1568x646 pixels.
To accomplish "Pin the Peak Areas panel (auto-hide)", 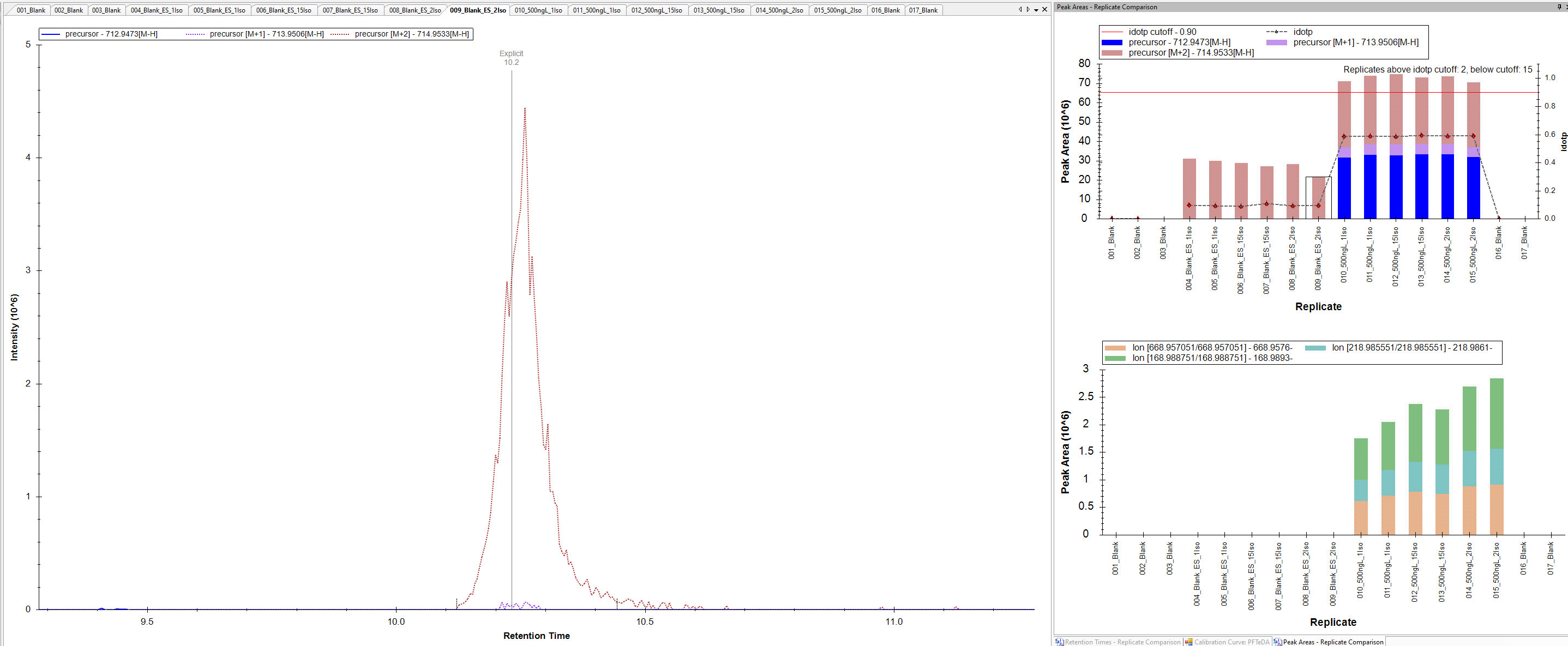I will [x=1559, y=7].
